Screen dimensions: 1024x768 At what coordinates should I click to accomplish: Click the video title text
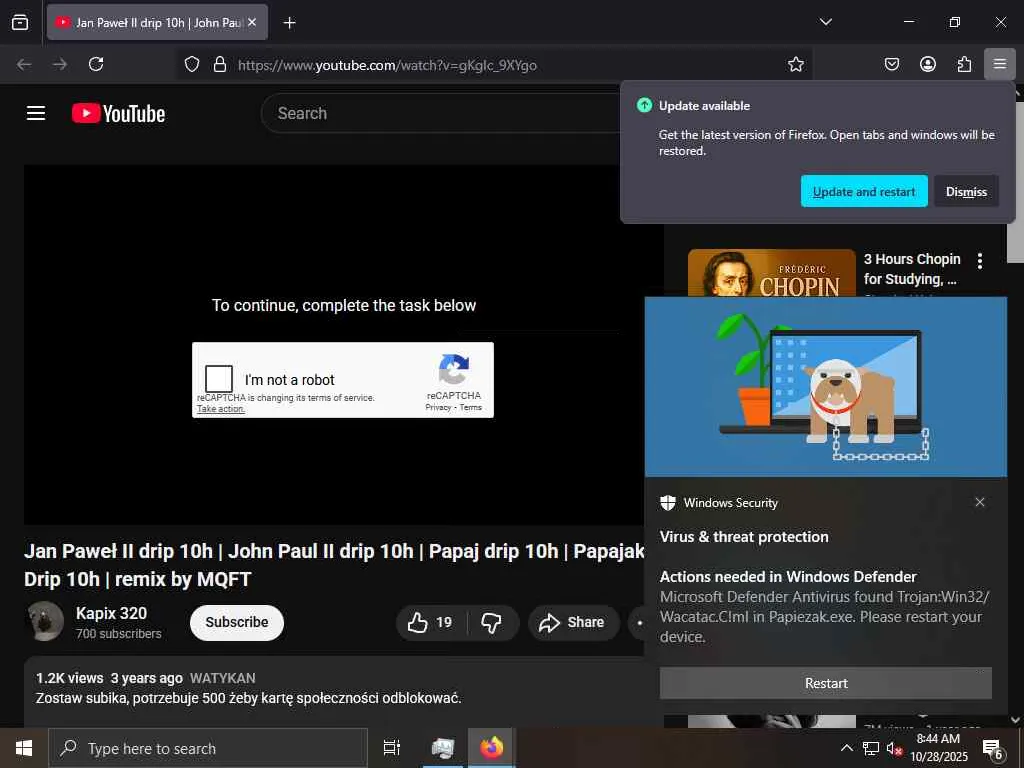point(334,565)
